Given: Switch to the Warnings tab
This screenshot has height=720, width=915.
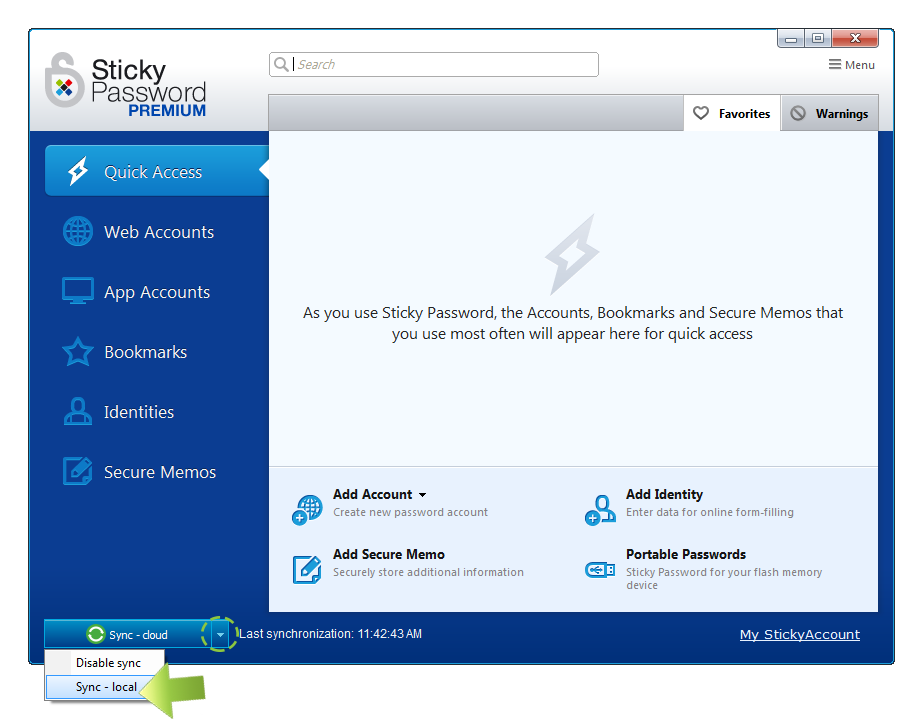Looking at the screenshot, I should tap(829, 113).
